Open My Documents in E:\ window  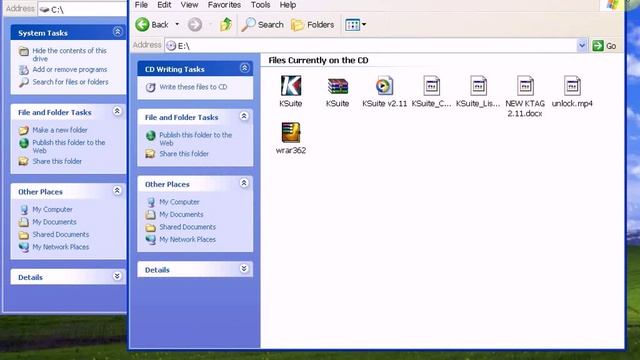coord(181,214)
